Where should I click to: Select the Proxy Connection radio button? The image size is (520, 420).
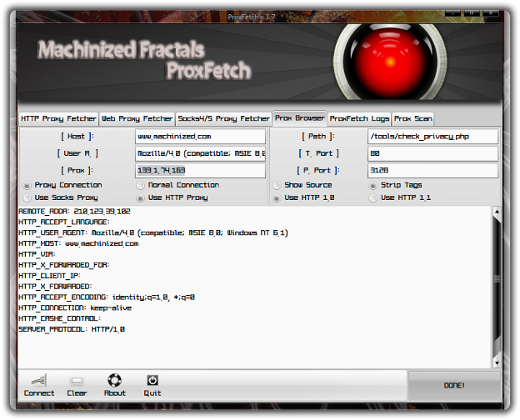pos(27,185)
